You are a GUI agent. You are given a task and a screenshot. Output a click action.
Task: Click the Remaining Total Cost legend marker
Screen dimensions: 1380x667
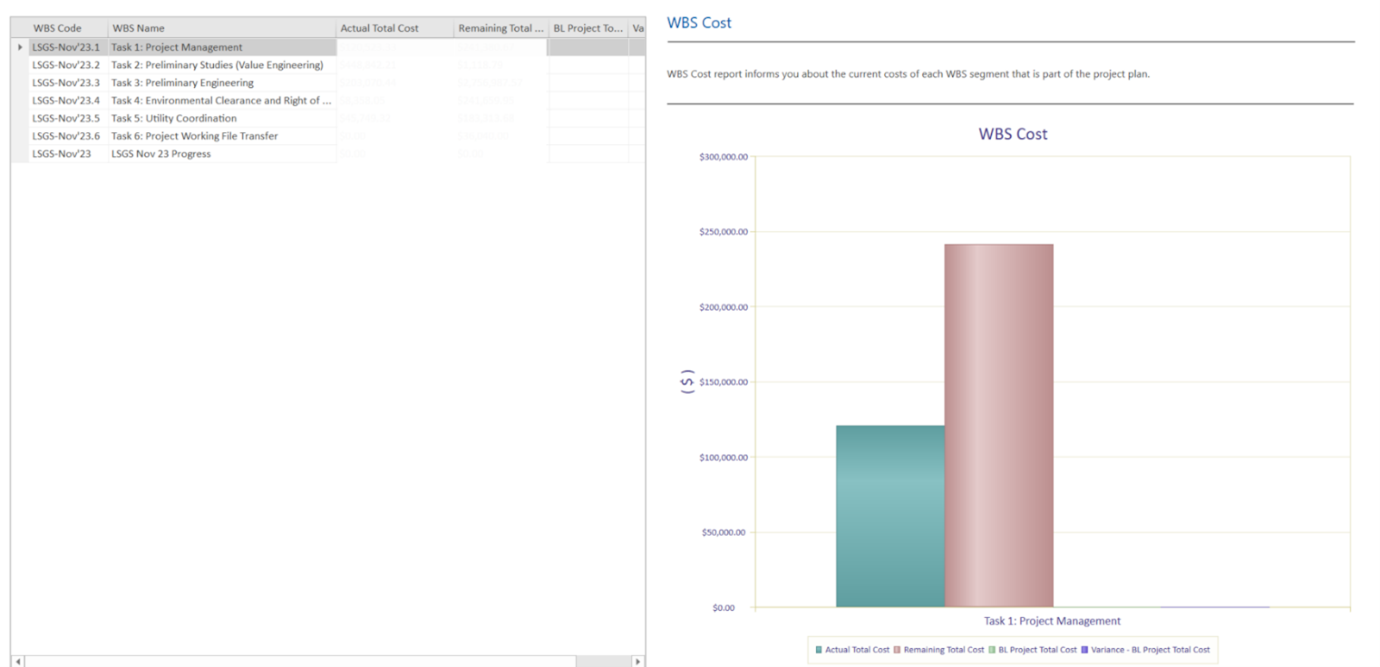[x=898, y=650]
